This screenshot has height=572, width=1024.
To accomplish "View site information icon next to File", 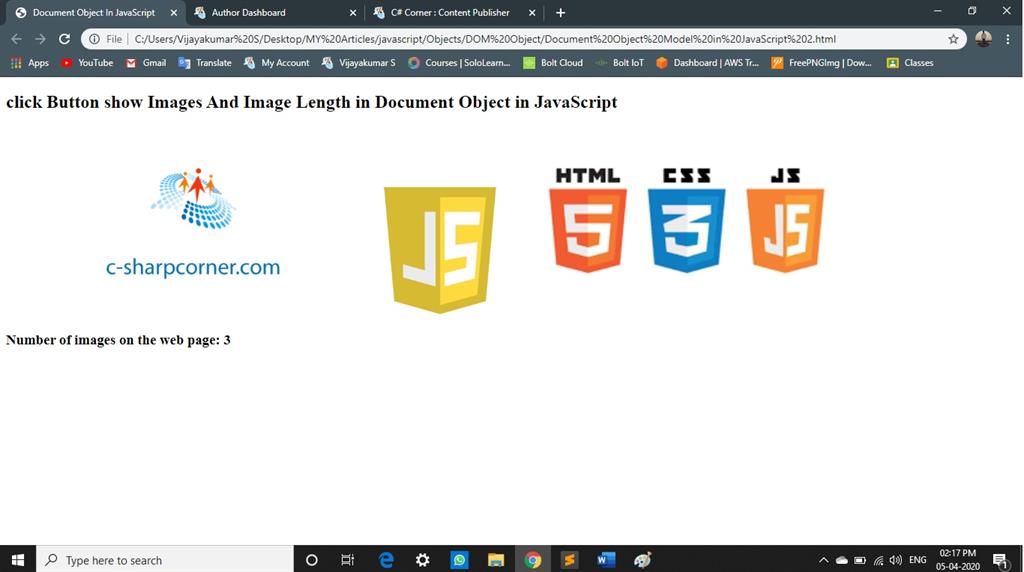I will point(95,39).
